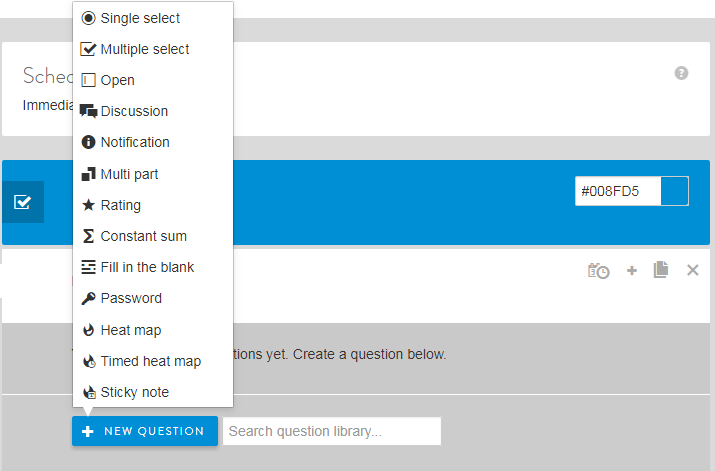
Task: Toggle the white checkbox in blue bar
Action: pos(22,202)
